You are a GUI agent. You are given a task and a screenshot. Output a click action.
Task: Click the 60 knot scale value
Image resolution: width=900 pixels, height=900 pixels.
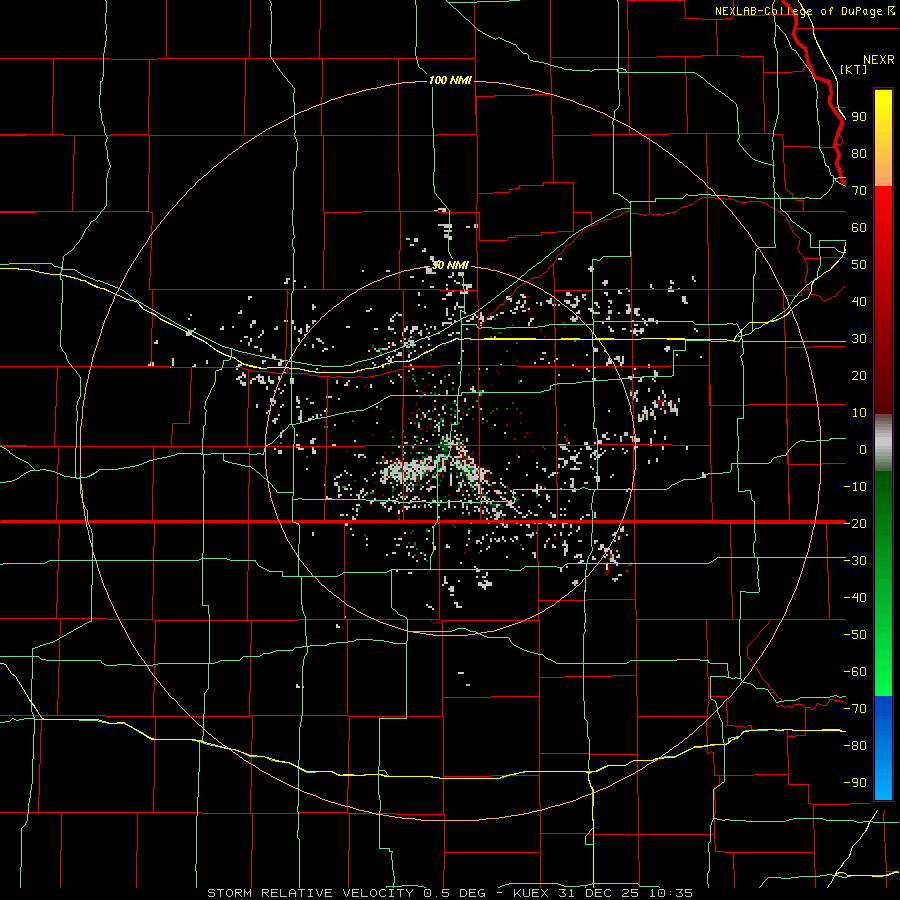click(x=859, y=228)
